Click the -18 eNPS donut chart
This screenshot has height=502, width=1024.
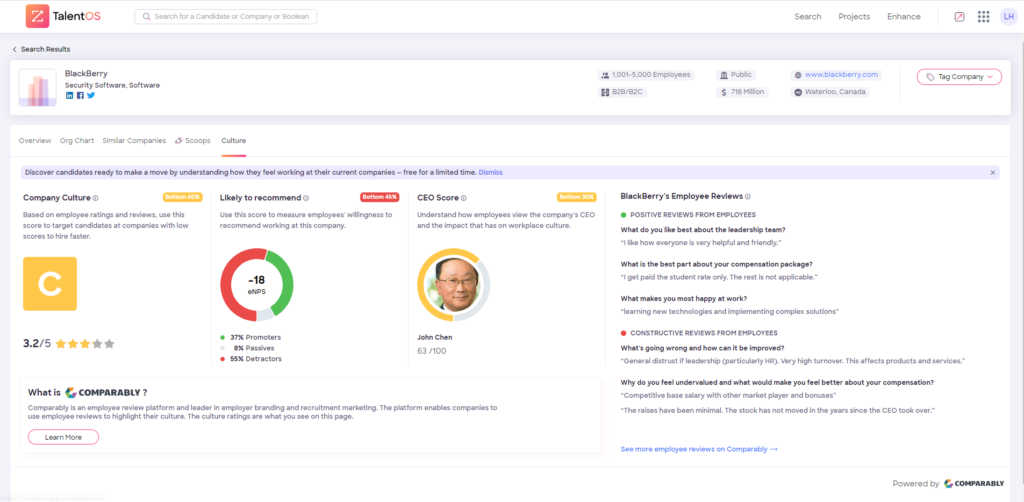coord(257,285)
